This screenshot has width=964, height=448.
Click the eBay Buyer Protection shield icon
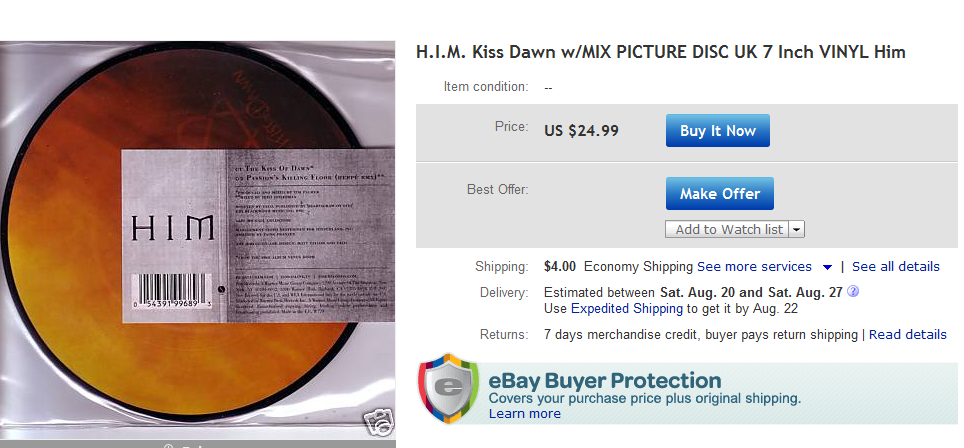[x=448, y=388]
